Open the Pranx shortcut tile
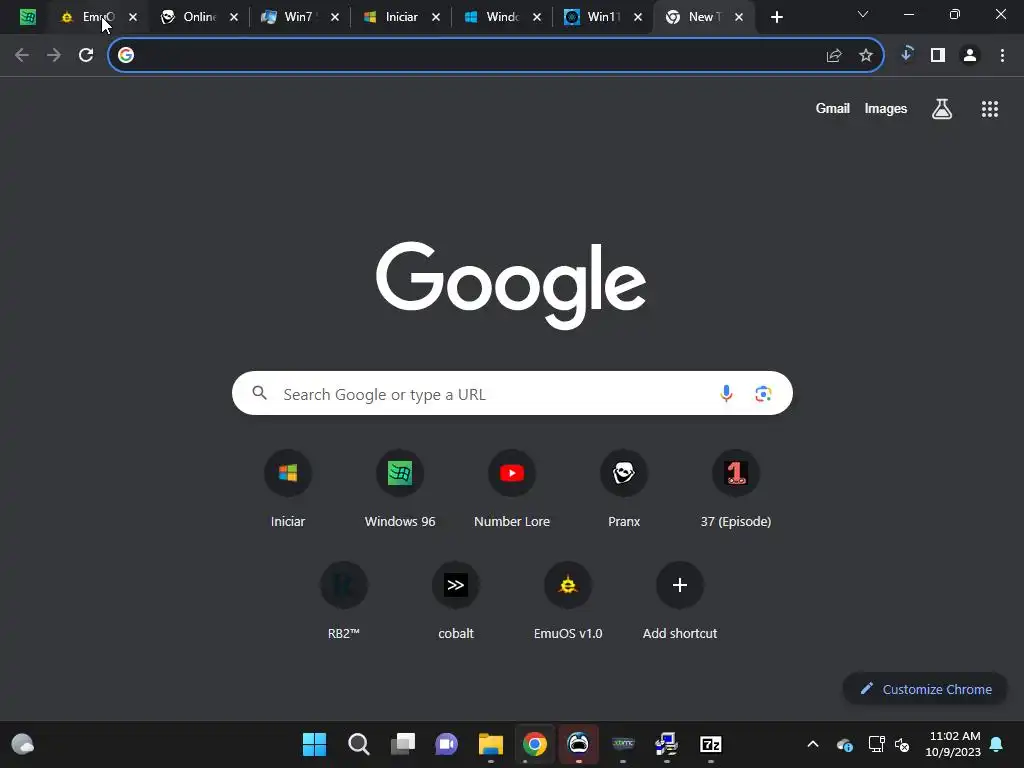The width and height of the screenshot is (1024, 768). click(x=624, y=473)
